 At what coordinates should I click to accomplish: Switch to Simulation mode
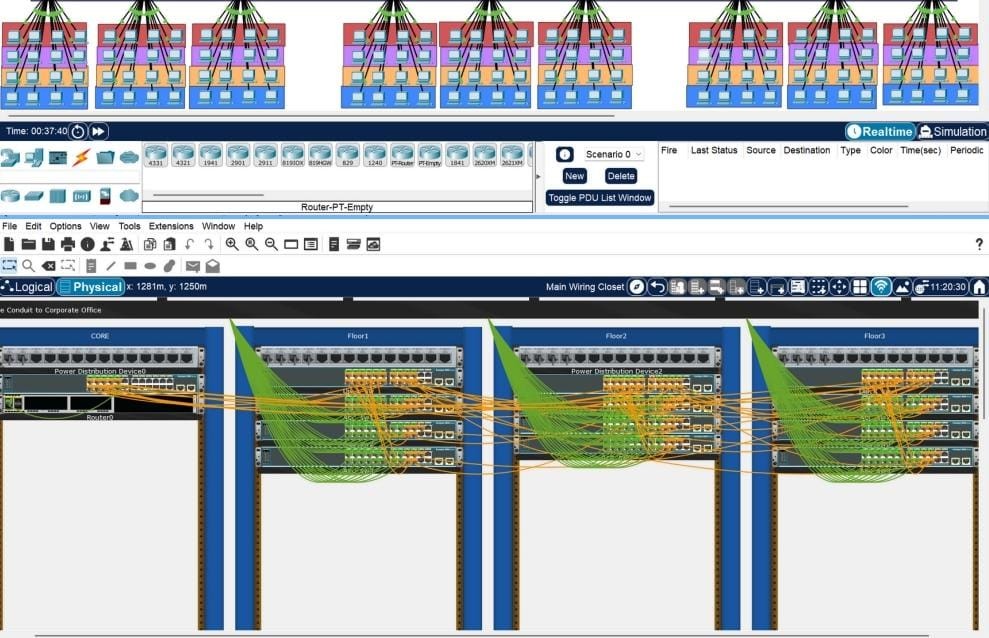952,132
